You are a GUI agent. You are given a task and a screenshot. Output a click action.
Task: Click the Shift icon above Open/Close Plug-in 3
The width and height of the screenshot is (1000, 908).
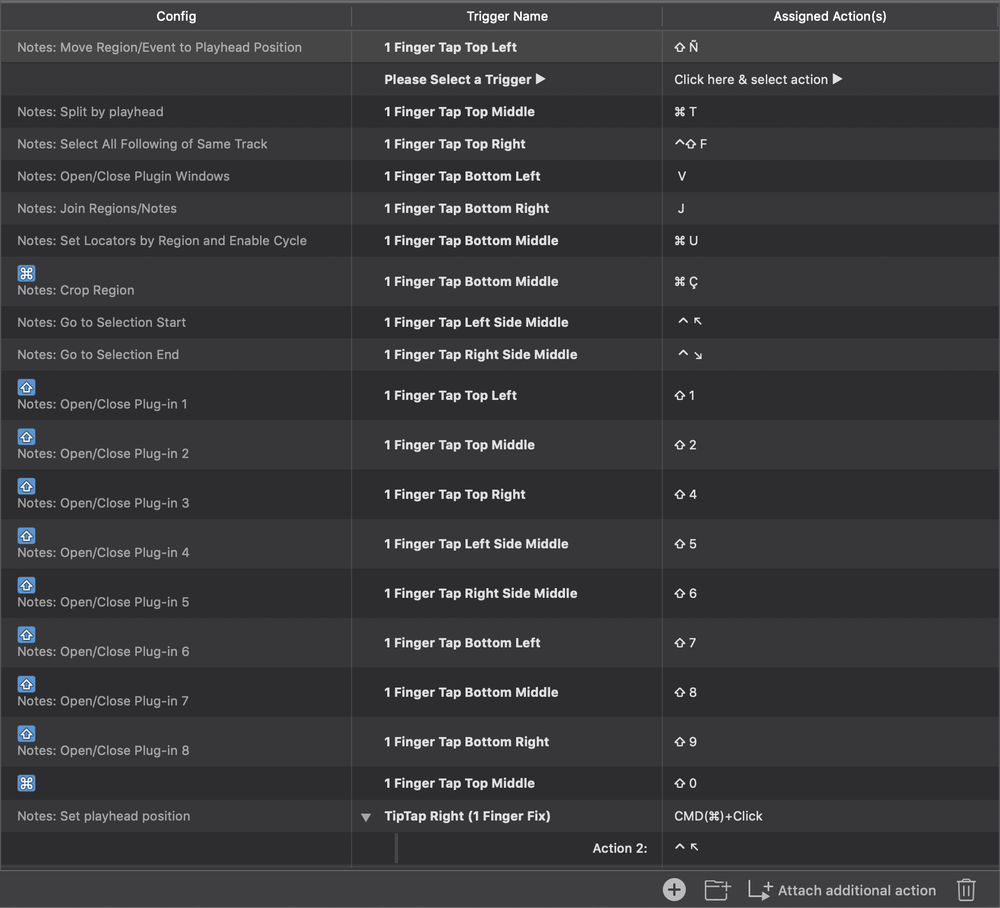point(26,487)
